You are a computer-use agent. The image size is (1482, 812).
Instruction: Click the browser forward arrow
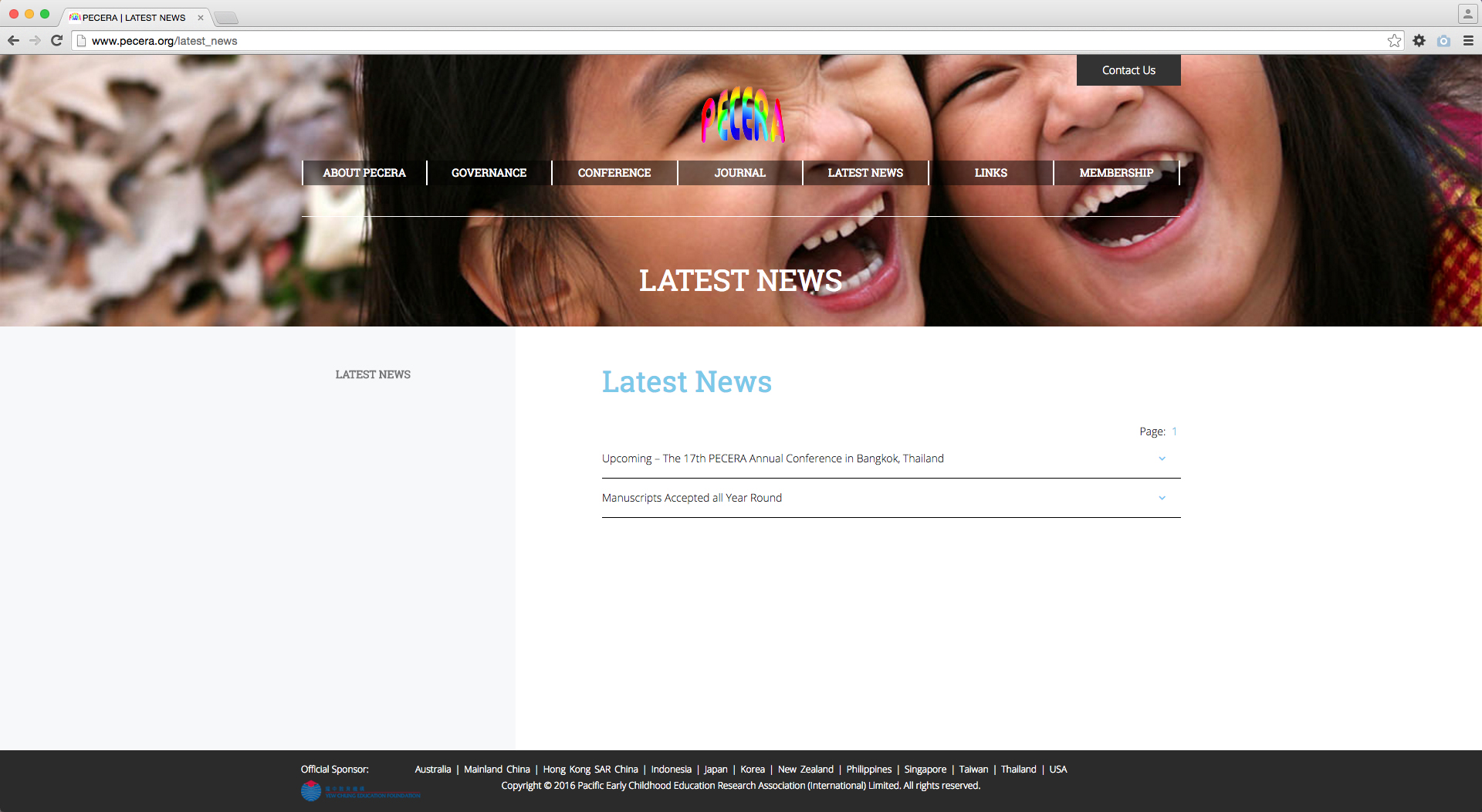(x=35, y=41)
